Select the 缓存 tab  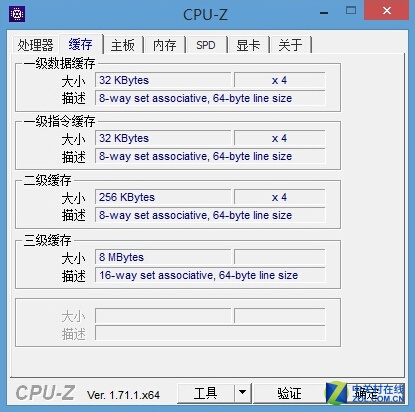(80, 44)
